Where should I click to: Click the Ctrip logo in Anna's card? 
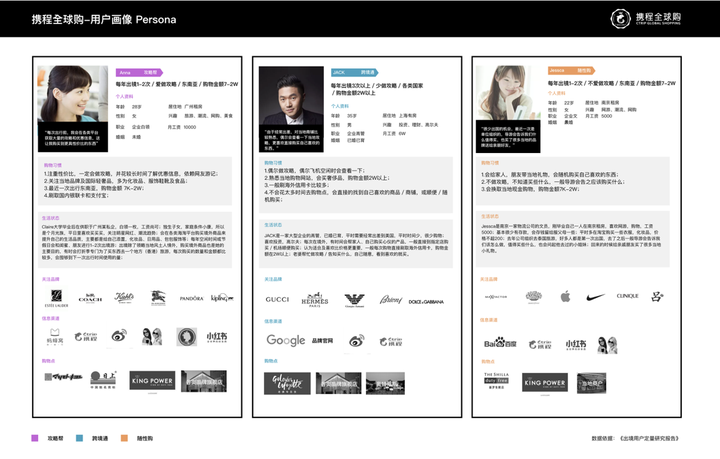[x=86, y=337]
